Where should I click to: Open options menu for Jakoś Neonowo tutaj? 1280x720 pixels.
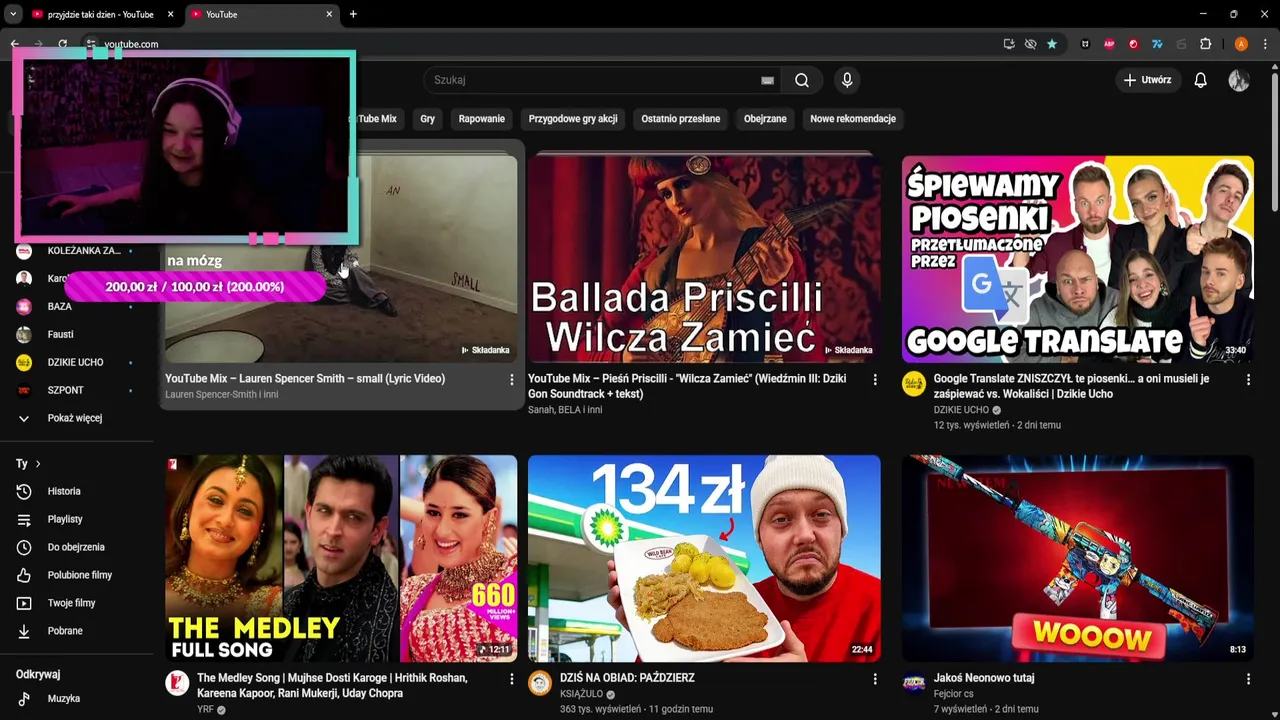pyautogui.click(x=1247, y=679)
